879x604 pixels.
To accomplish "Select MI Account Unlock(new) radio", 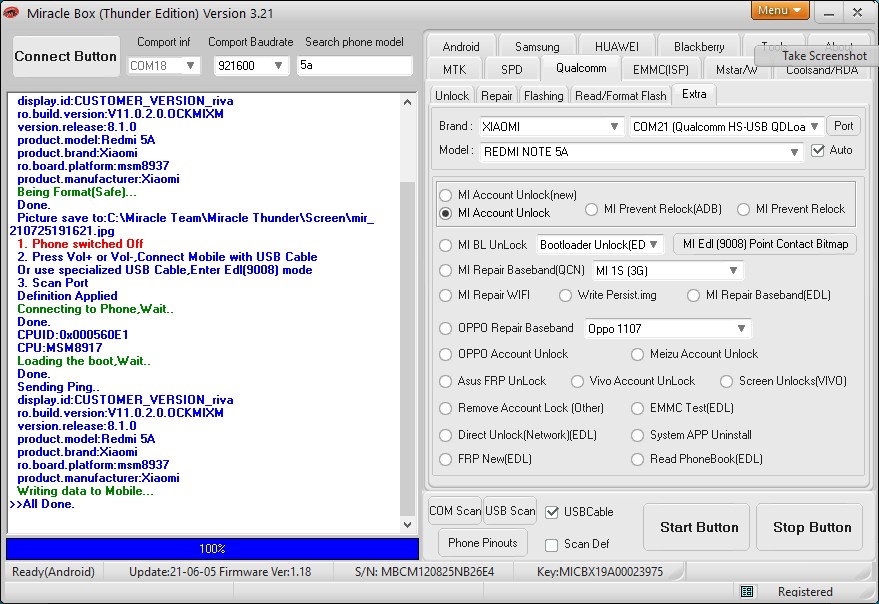I will click(445, 195).
